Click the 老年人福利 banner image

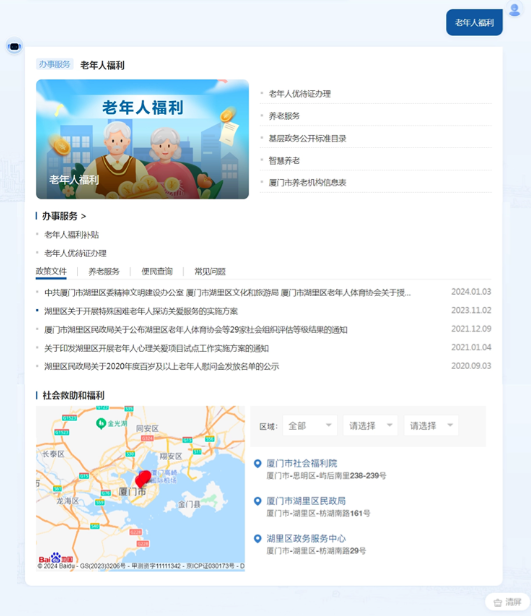tap(143, 139)
